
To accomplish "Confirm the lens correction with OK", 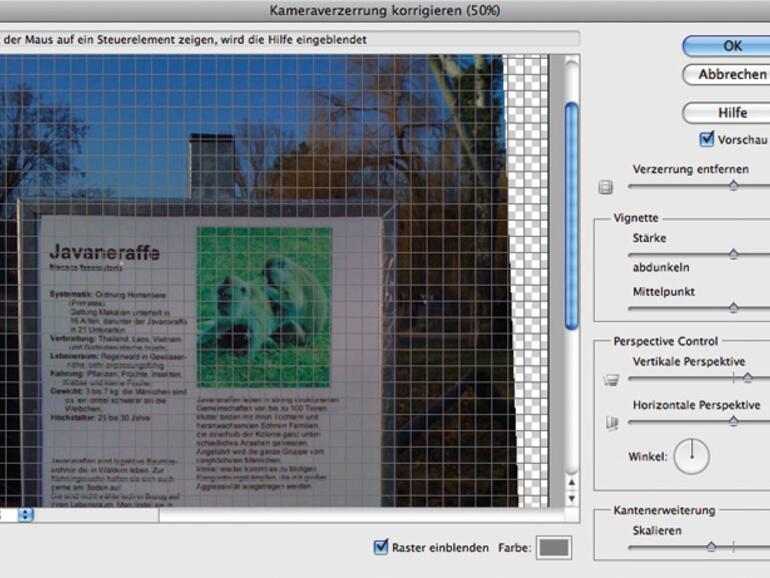I will click(727, 46).
